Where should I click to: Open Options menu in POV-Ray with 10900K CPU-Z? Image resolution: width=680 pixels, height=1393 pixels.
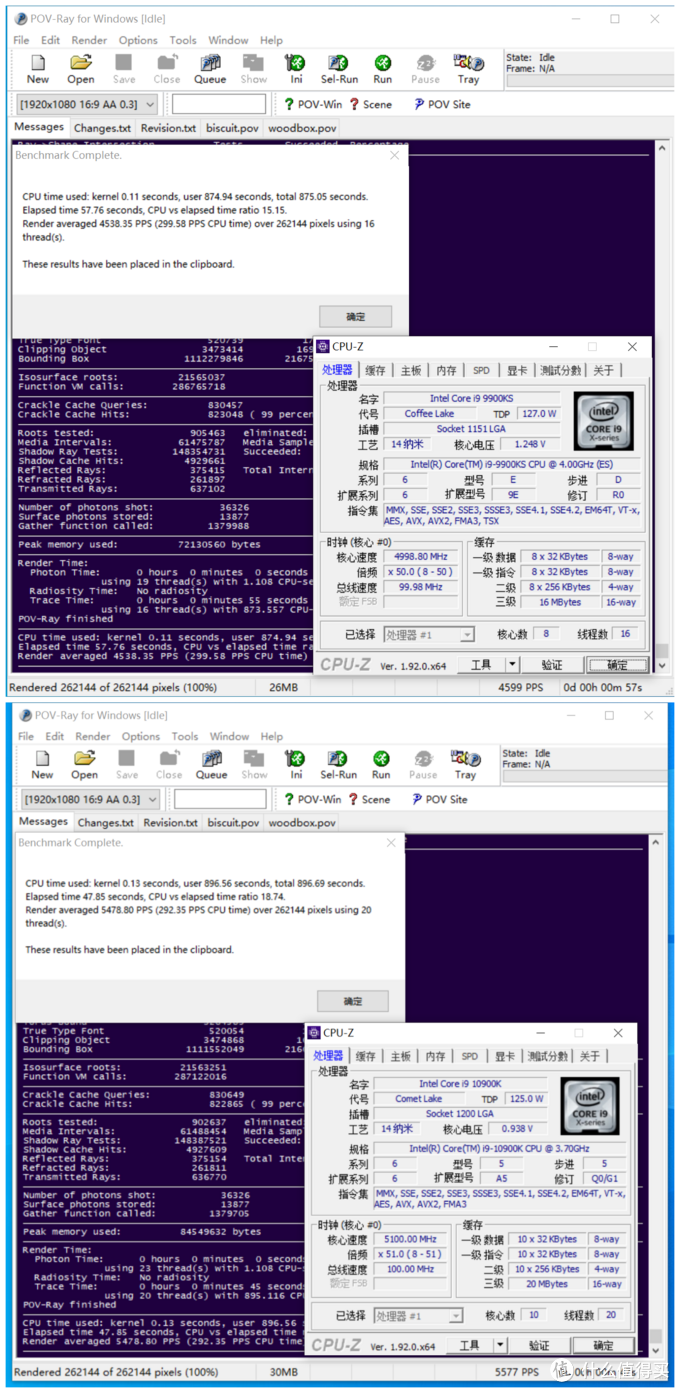pos(141,736)
